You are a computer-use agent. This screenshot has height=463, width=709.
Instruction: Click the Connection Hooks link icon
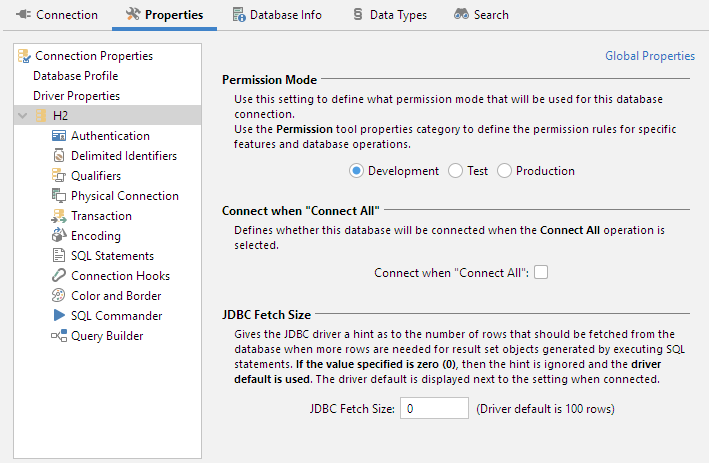click(x=59, y=276)
